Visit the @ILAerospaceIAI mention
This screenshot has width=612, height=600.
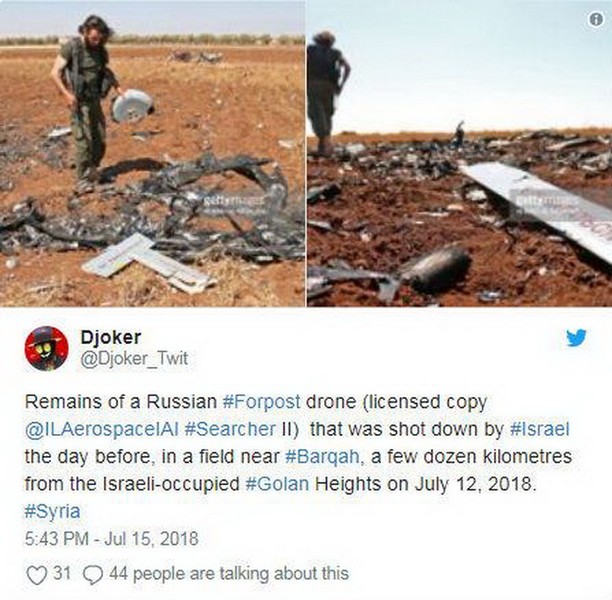pos(101,429)
